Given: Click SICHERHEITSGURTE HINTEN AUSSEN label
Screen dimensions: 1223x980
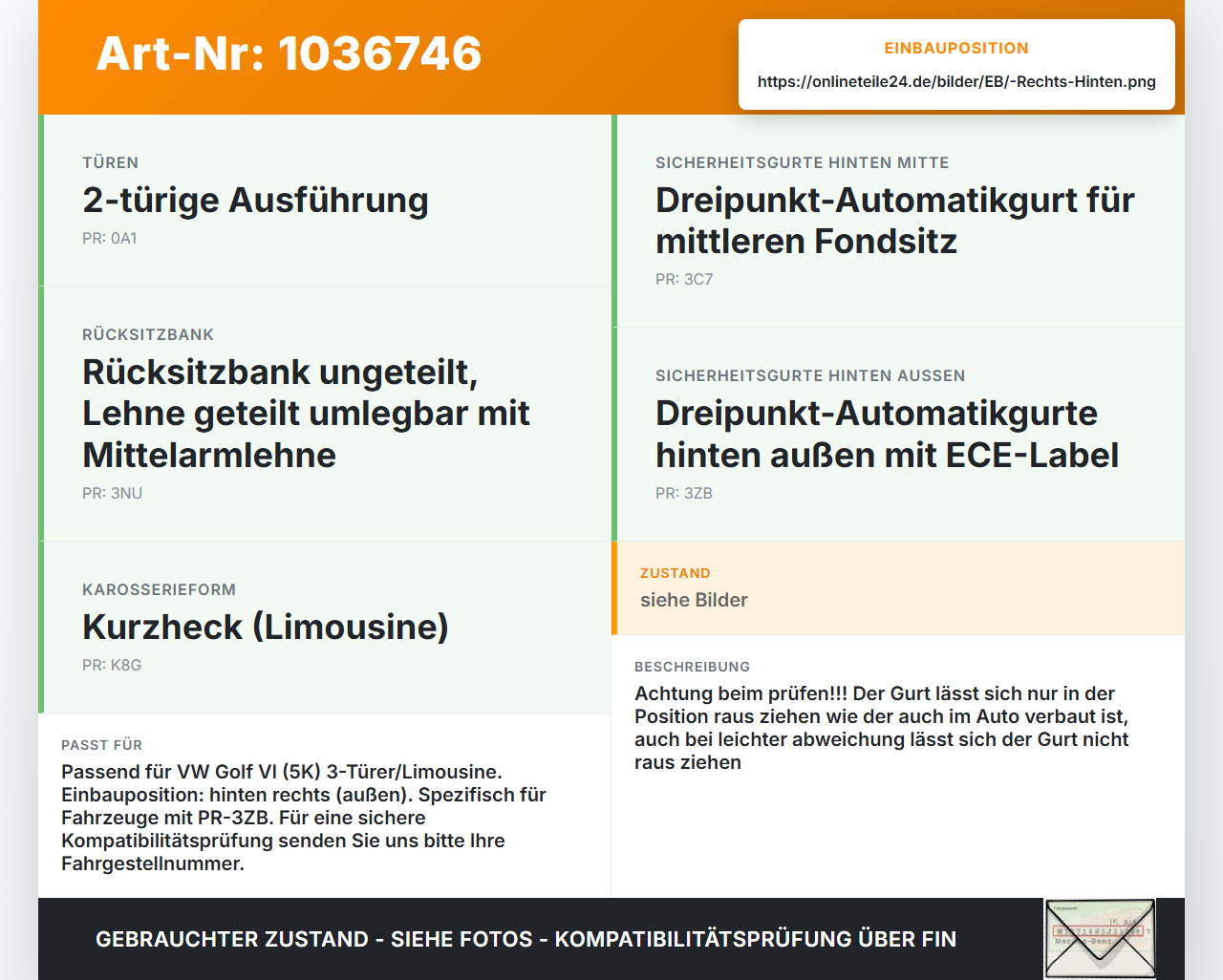Looking at the screenshot, I should [810, 375].
